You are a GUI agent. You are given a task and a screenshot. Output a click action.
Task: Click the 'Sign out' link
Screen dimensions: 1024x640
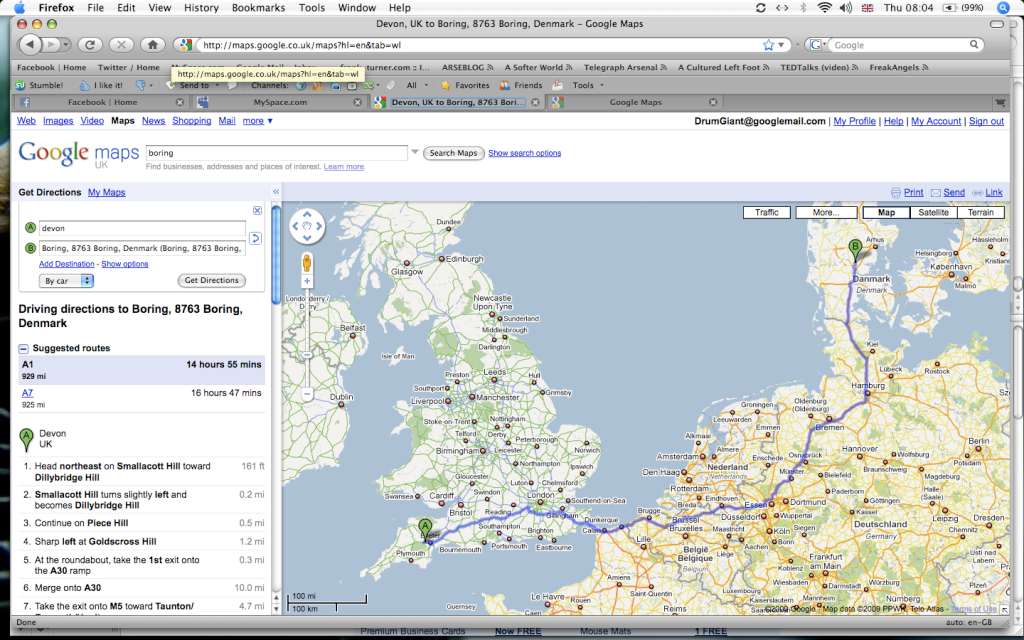[x=986, y=121]
